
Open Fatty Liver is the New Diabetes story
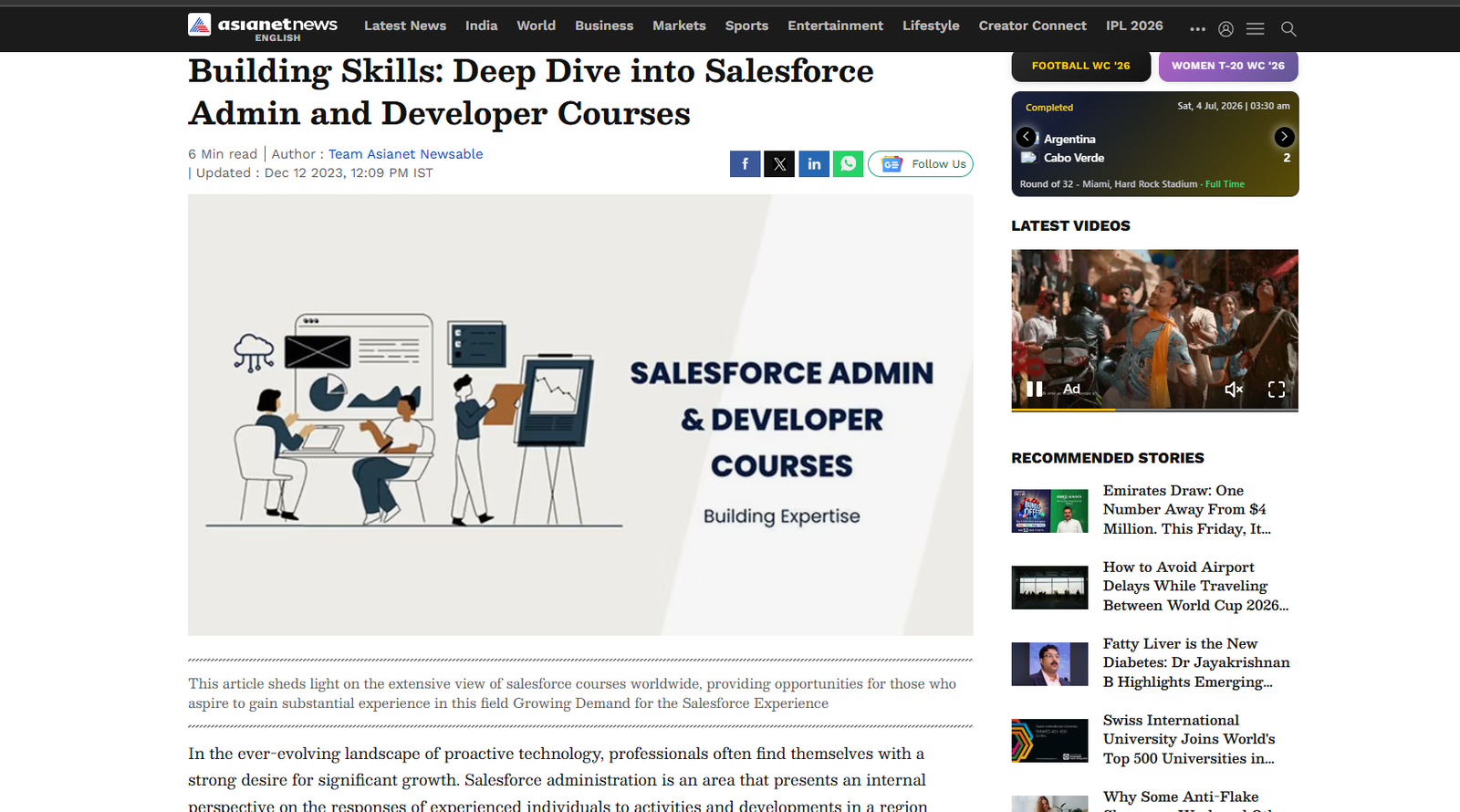tap(1196, 662)
